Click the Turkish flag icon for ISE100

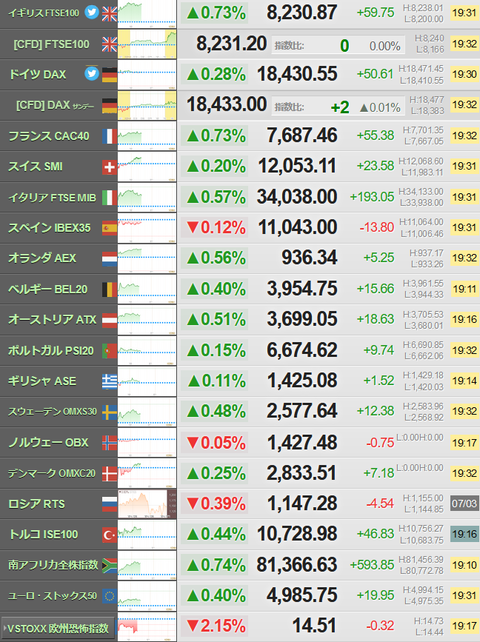(x=109, y=535)
